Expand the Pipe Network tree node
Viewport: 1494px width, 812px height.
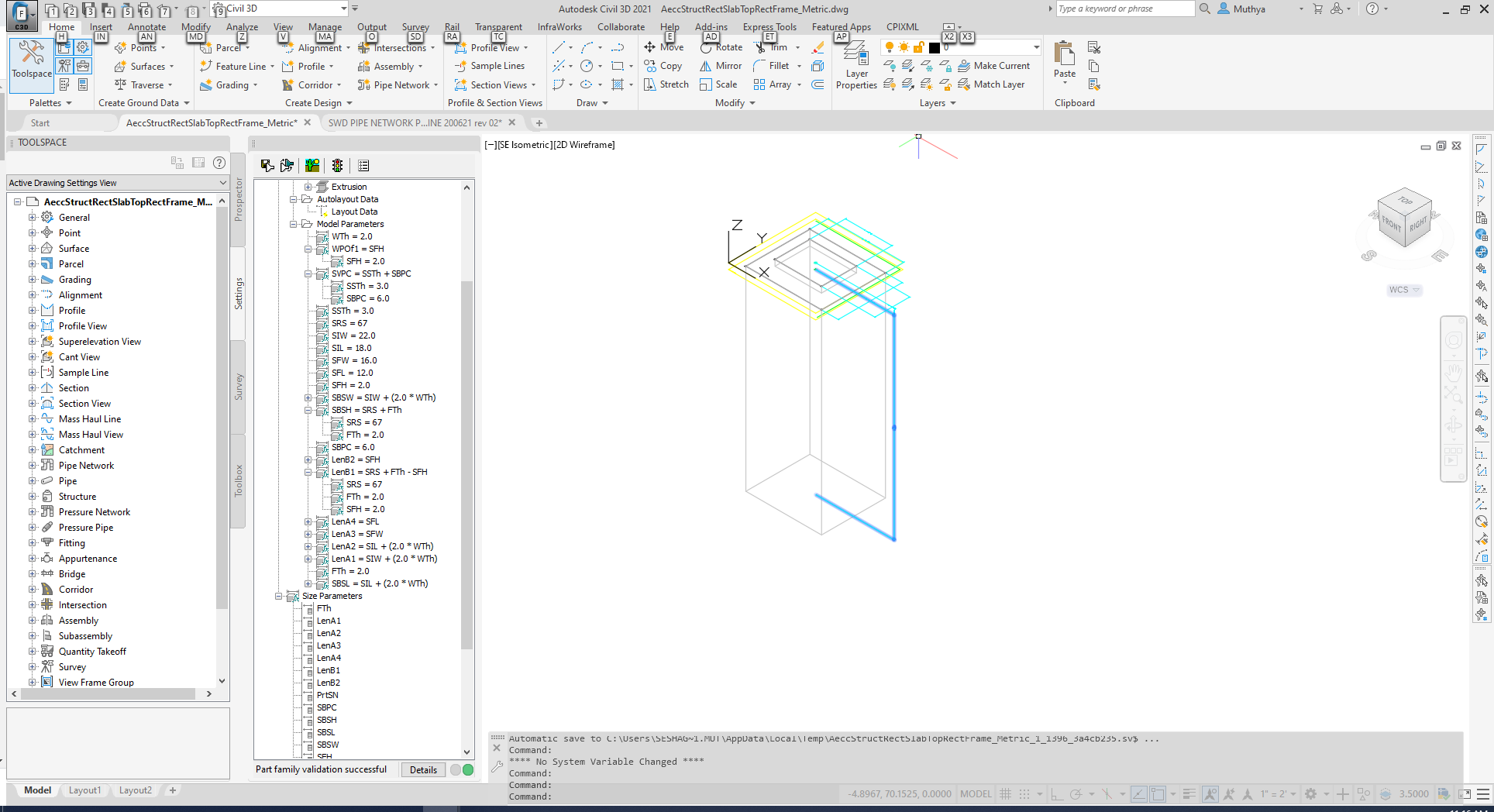[x=31, y=465]
